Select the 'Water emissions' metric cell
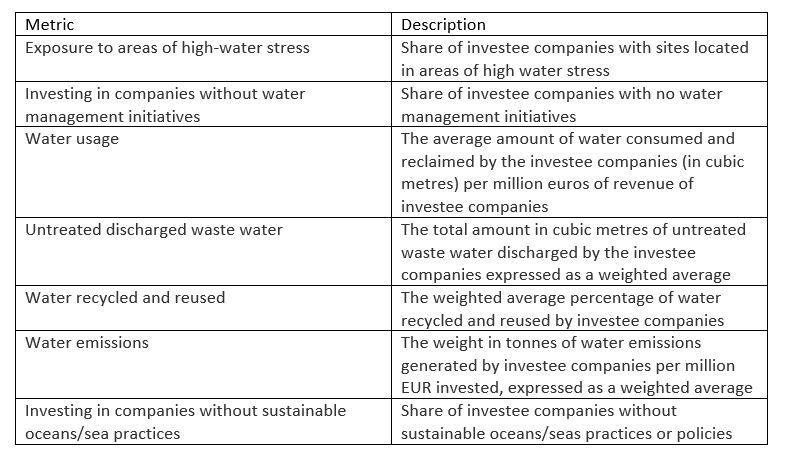789x463 pixels. 203,364
